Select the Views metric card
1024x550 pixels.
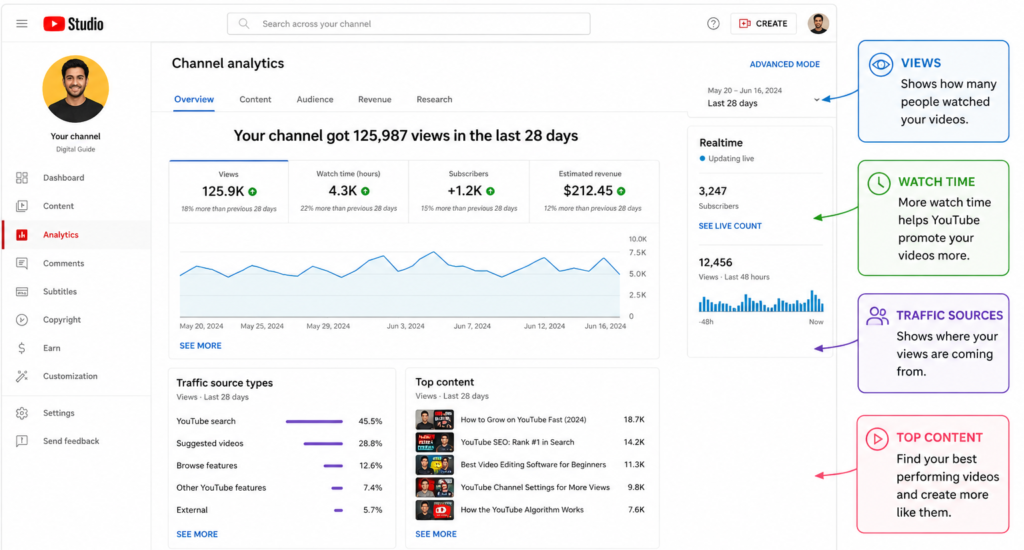229,191
